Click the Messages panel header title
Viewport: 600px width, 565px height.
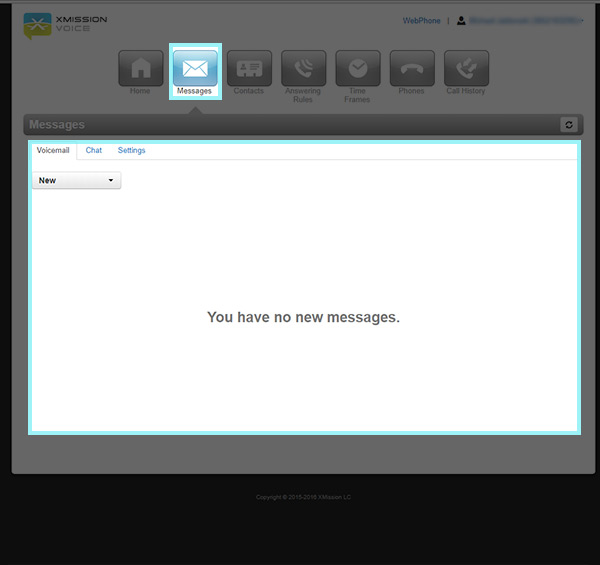(57, 125)
